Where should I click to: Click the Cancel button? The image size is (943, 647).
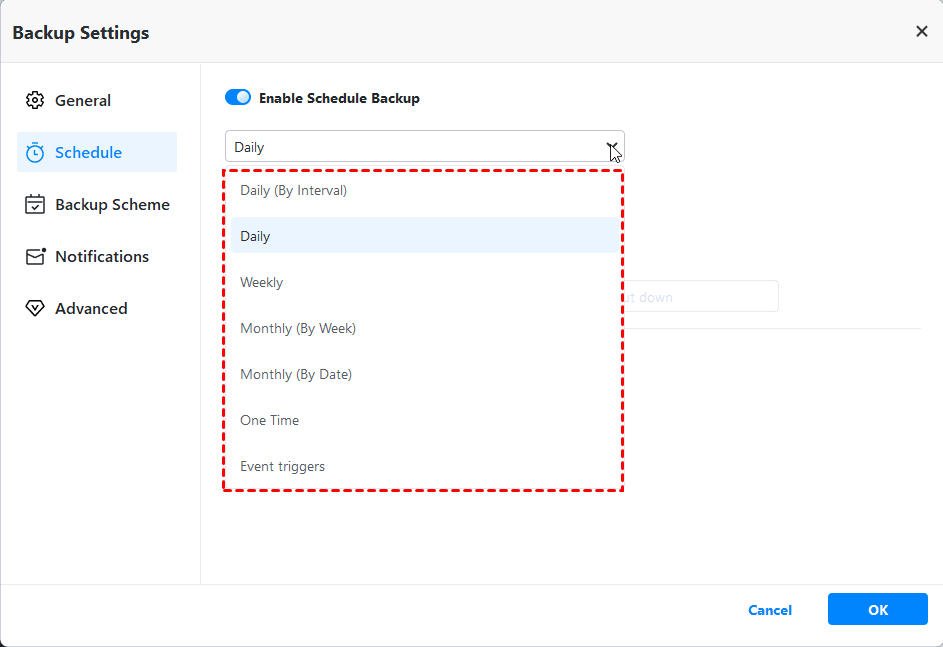click(770, 610)
